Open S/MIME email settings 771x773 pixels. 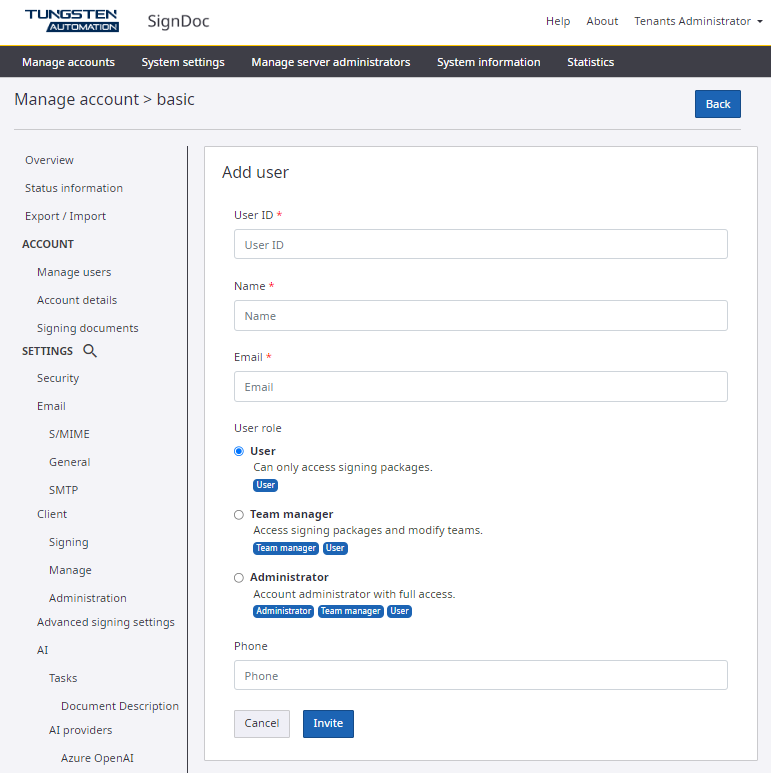coord(69,434)
